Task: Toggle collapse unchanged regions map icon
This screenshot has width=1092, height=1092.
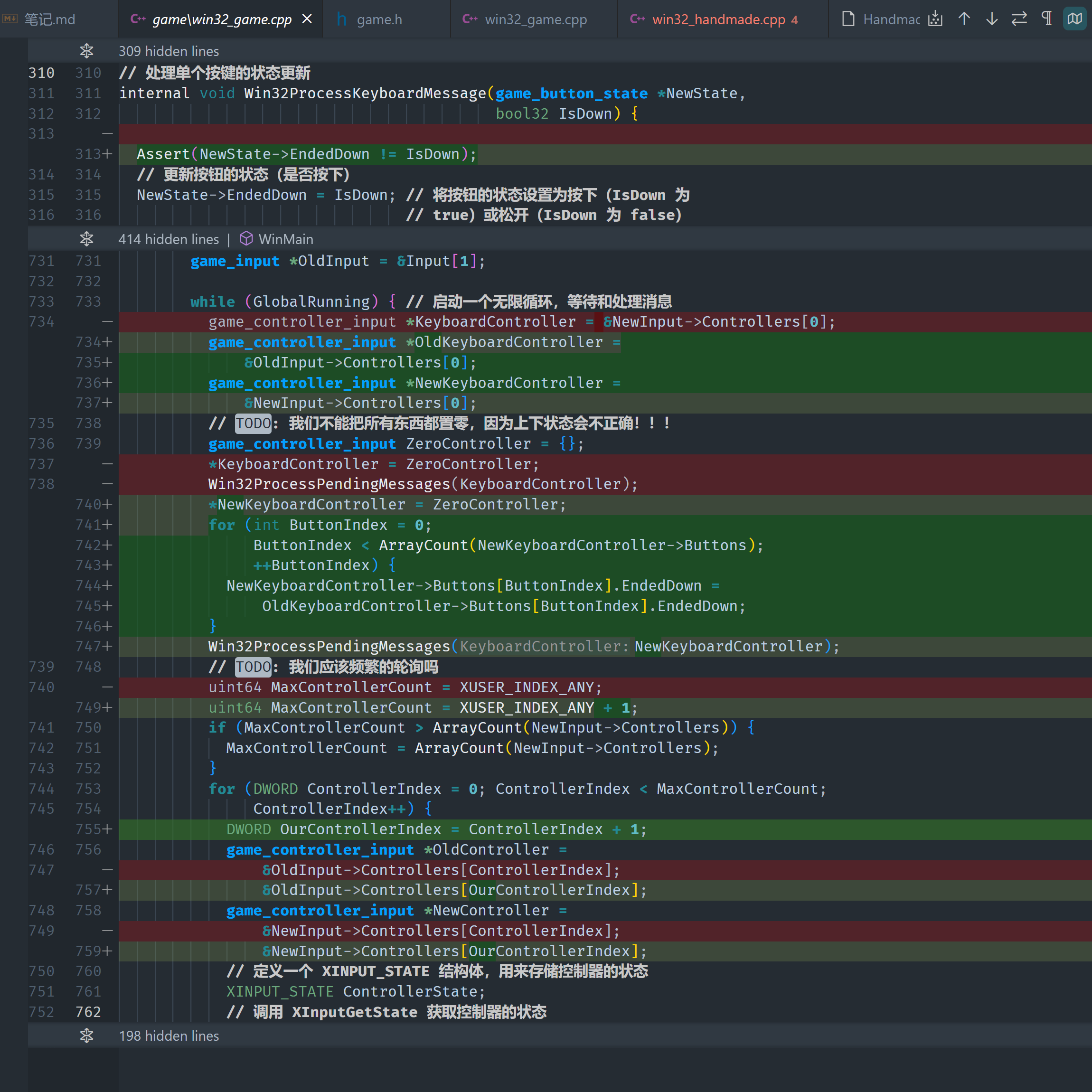Action: (x=1074, y=19)
